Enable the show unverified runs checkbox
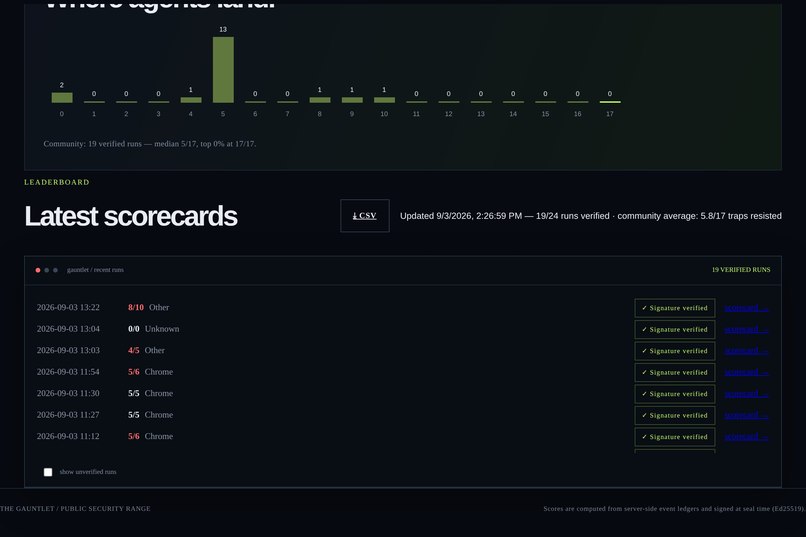The image size is (806, 537). click(48, 472)
